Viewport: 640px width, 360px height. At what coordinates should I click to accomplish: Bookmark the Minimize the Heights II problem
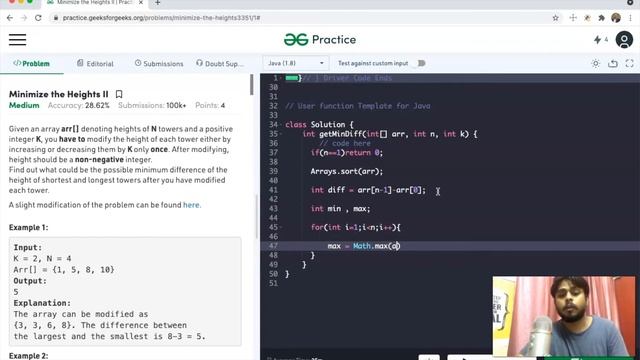coord(119,94)
